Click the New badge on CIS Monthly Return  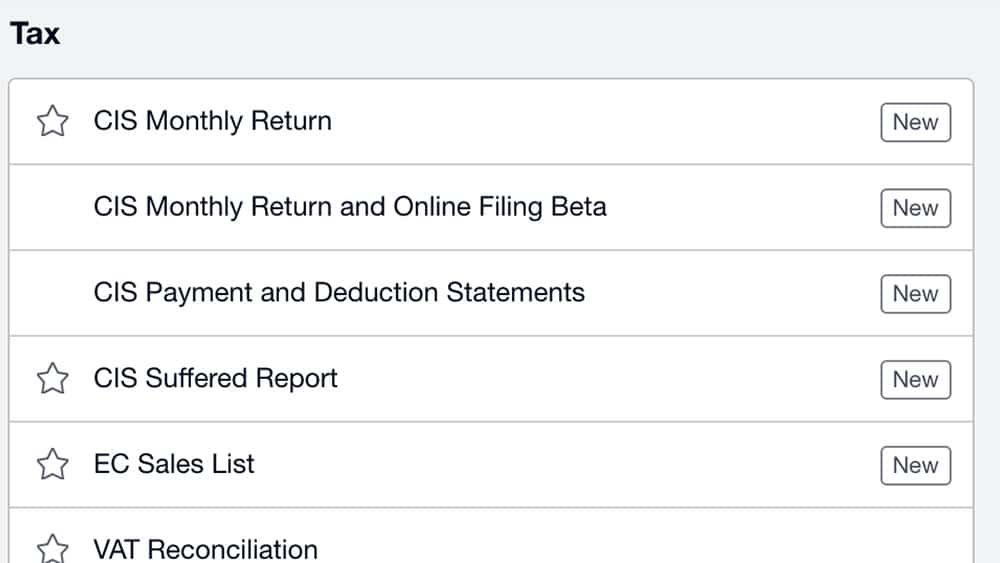[915, 122]
